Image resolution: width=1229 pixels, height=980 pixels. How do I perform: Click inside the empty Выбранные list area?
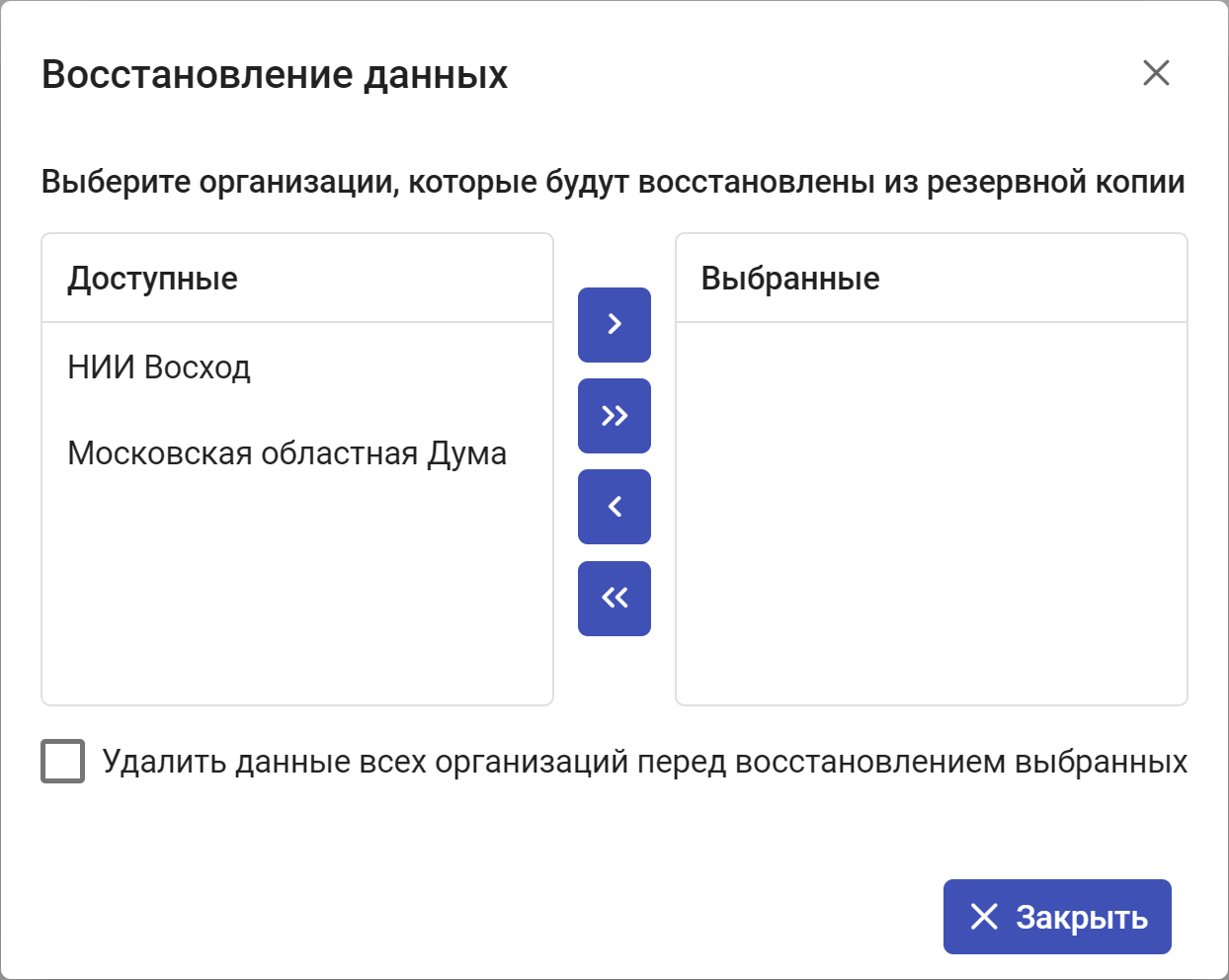click(x=932, y=514)
